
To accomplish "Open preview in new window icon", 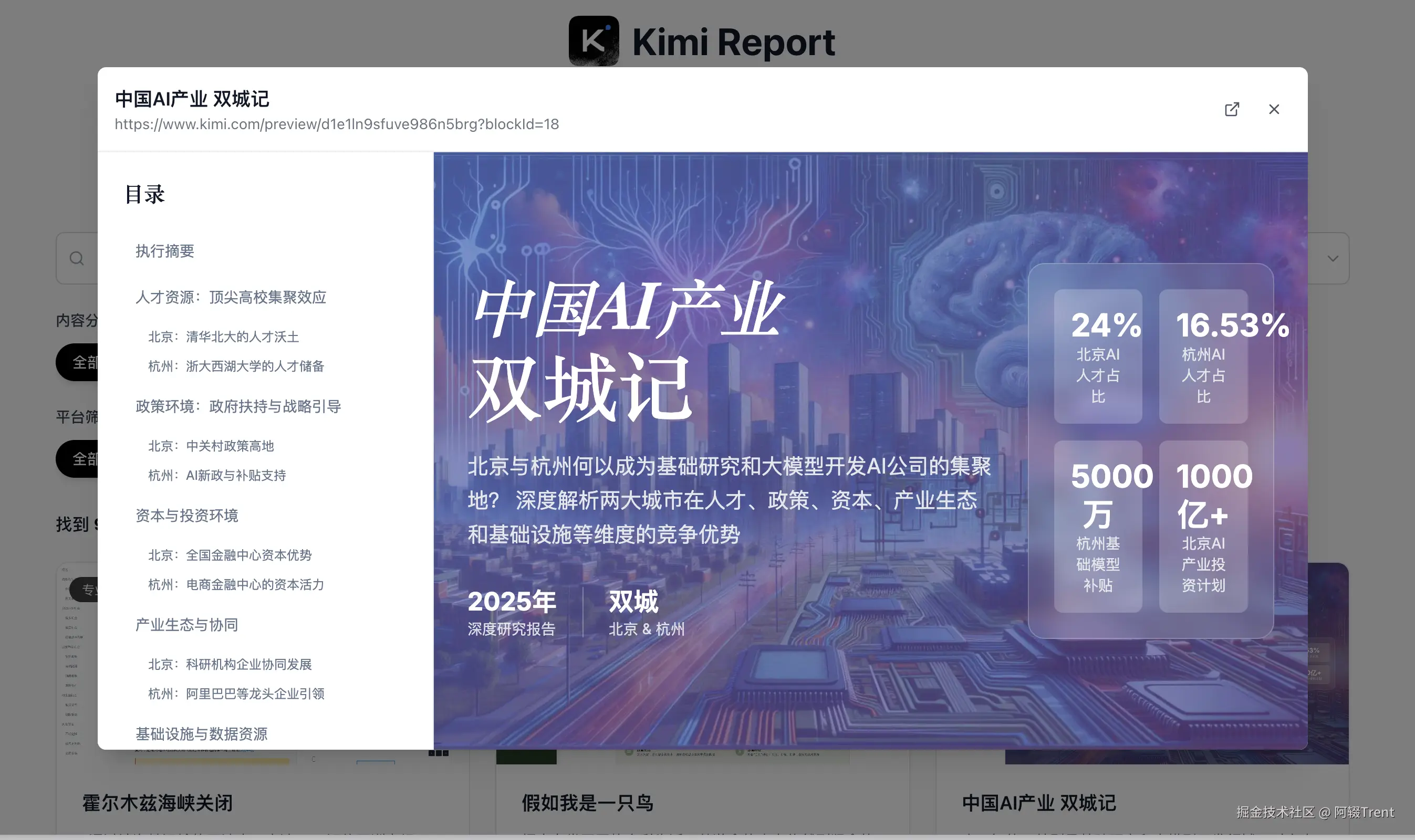I will pos(1232,109).
